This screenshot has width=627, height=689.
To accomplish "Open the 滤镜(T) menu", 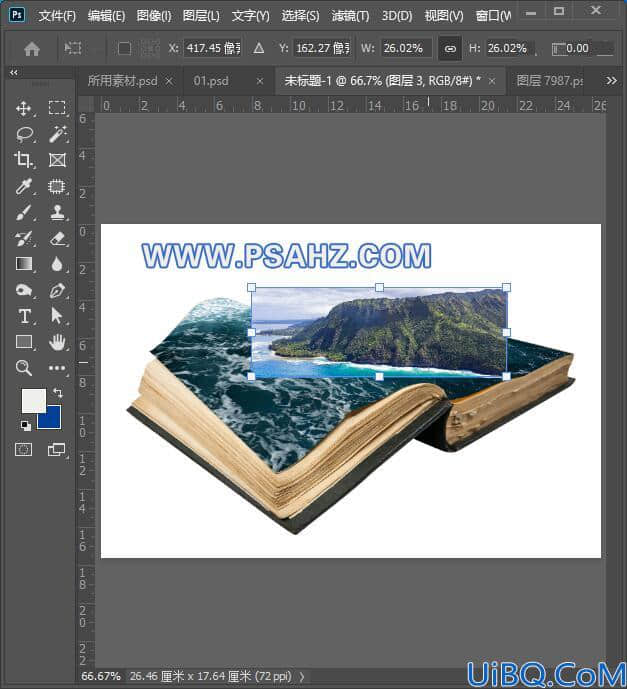I will tap(350, 16).
